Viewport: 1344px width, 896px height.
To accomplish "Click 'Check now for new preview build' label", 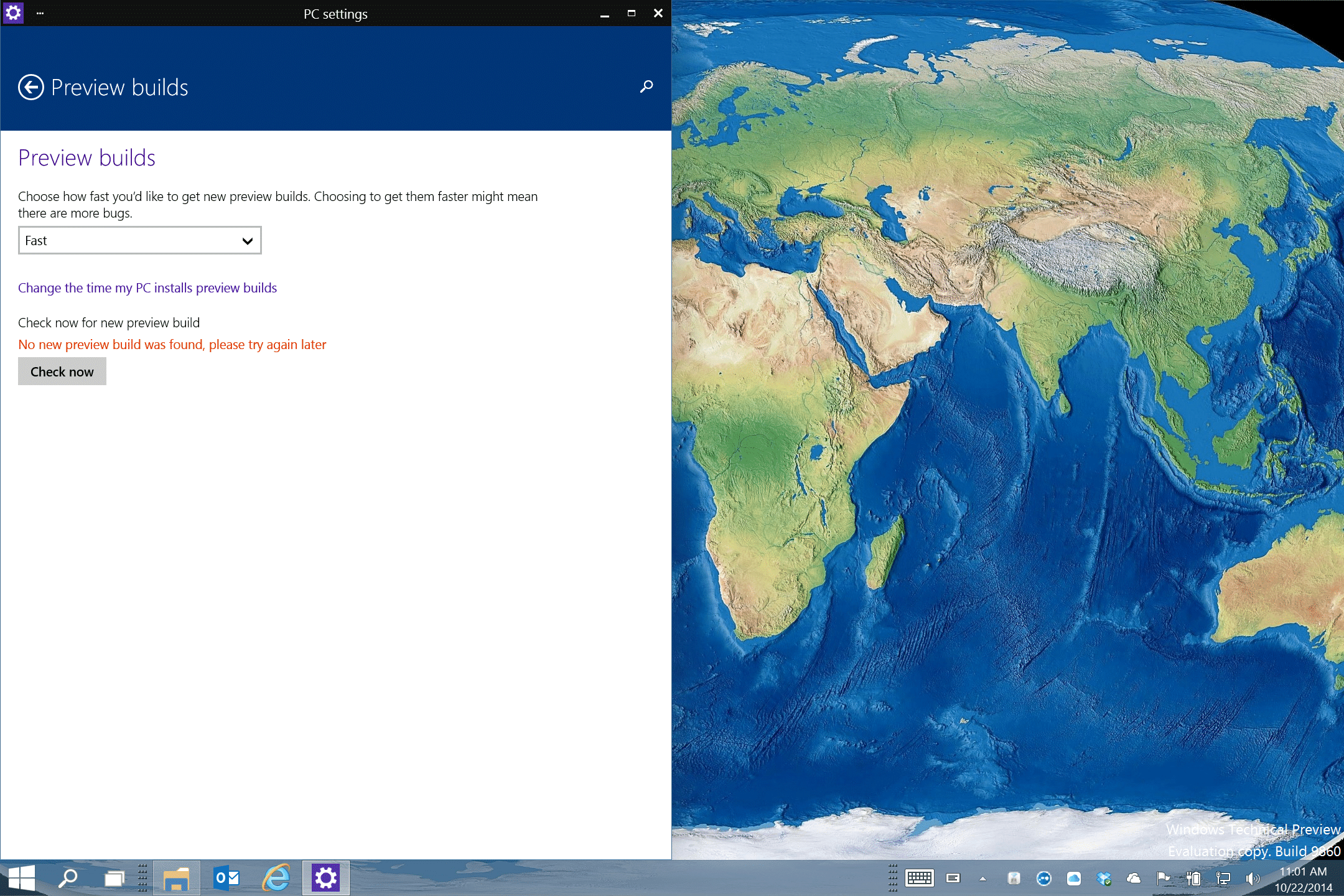I will coord(109,322).
